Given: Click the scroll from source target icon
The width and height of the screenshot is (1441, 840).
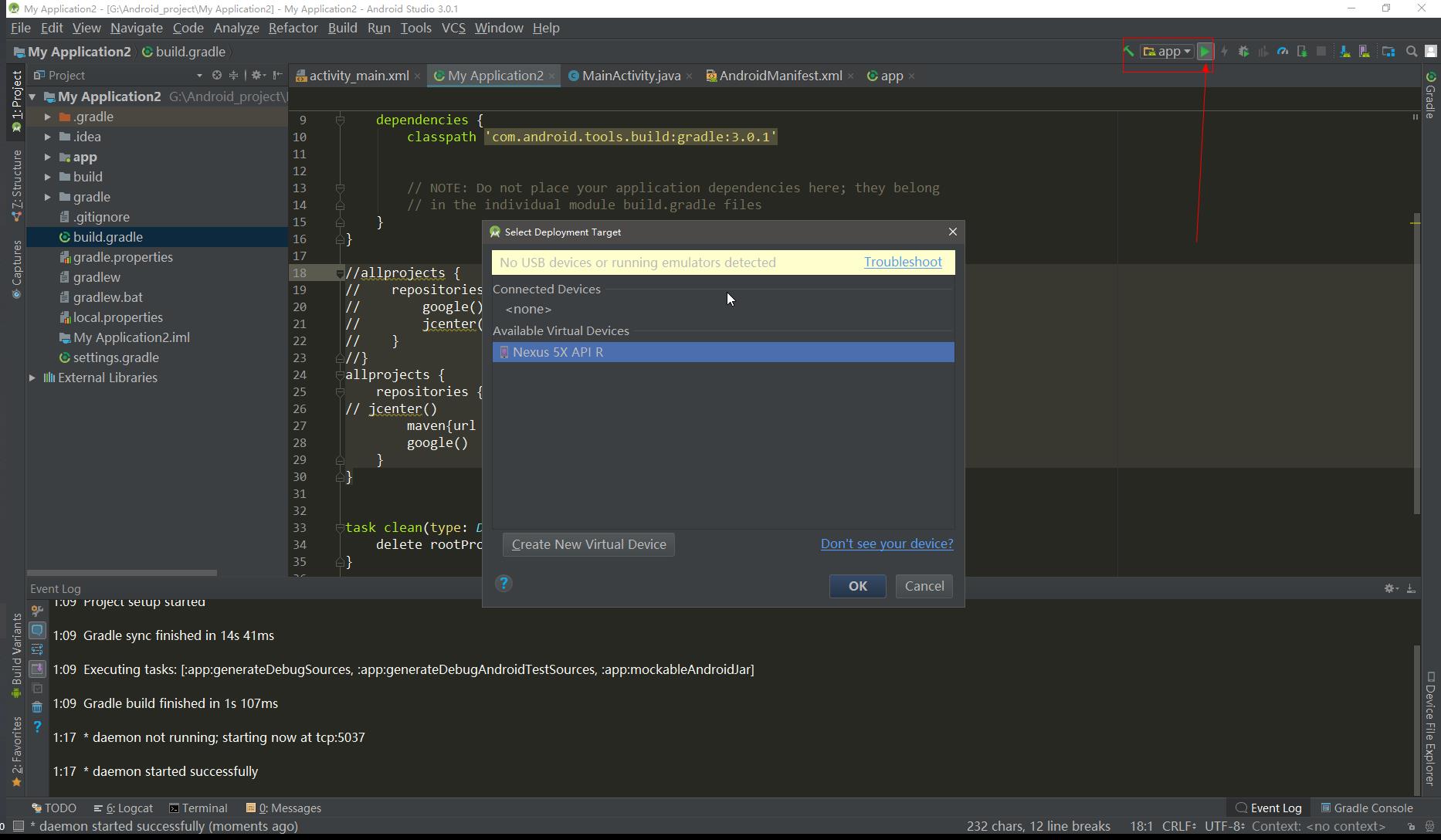Looking at the screenshot, I should tap(217, 75).
